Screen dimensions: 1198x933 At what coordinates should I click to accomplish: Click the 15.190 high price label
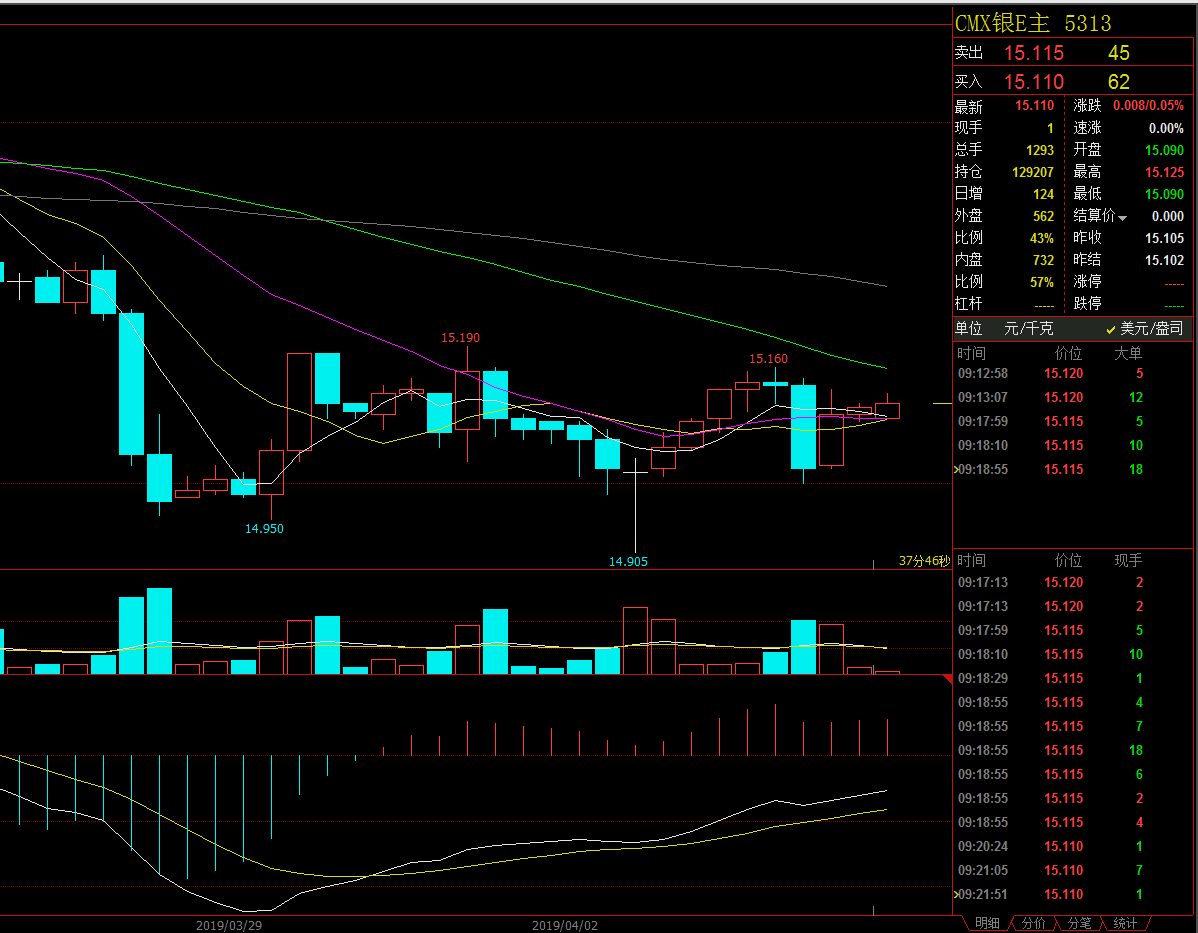click(x=460, y=338)
